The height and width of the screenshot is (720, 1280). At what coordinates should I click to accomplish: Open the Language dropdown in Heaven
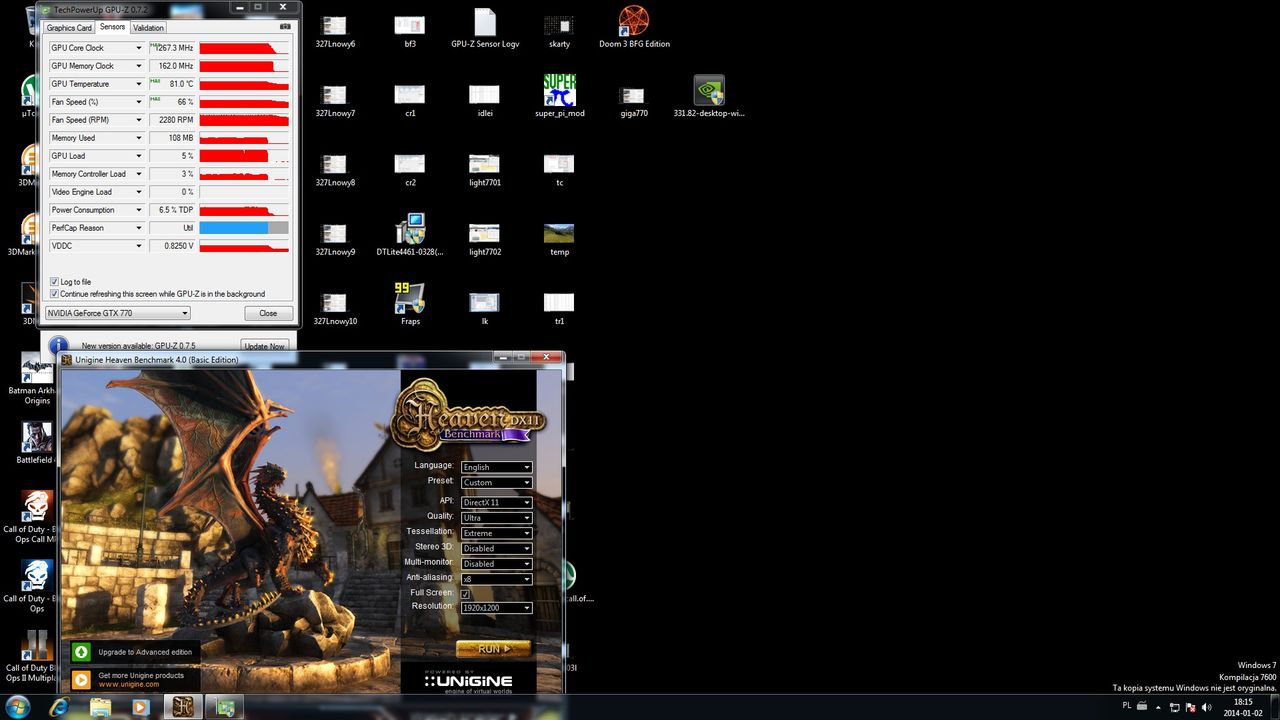point(496,467)
